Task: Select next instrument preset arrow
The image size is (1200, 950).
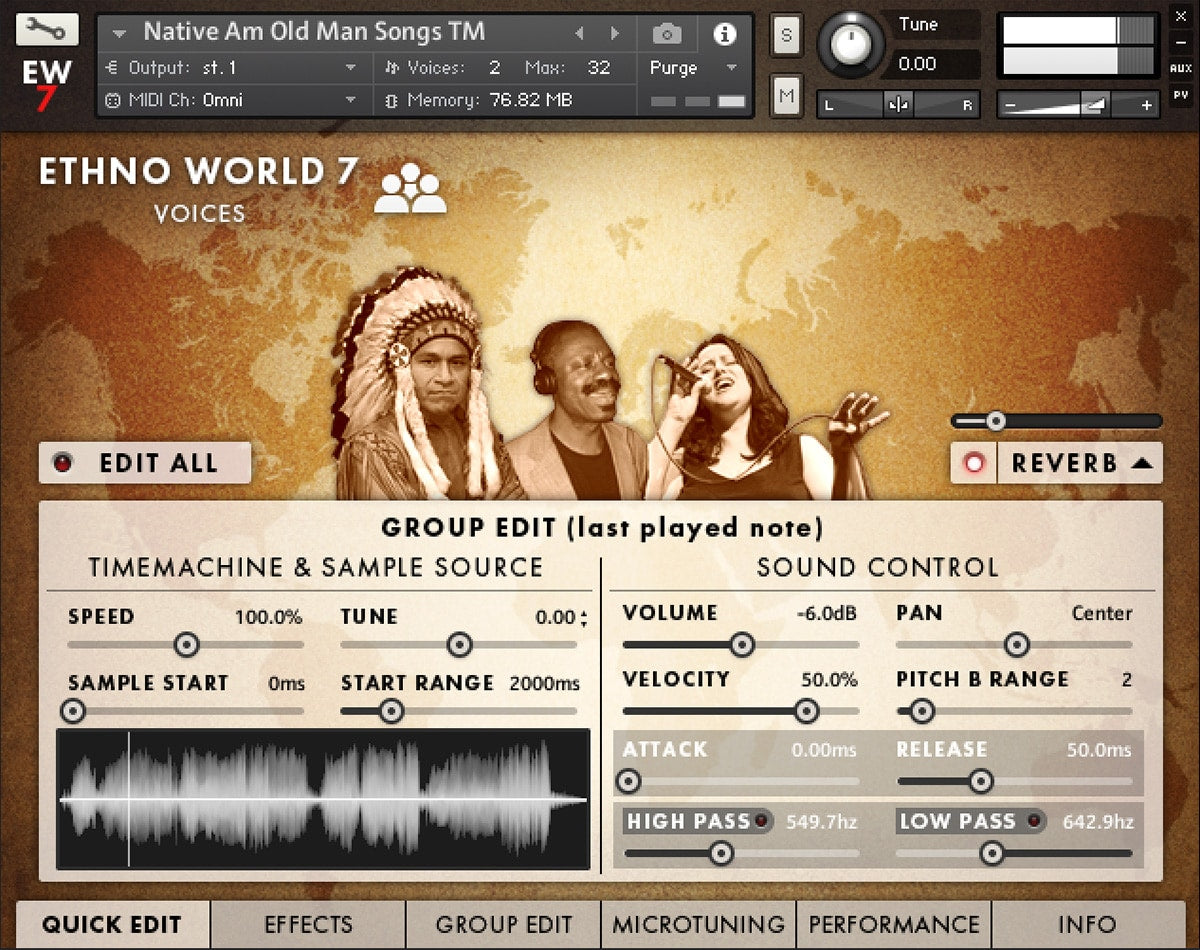Action: [614, 33]
